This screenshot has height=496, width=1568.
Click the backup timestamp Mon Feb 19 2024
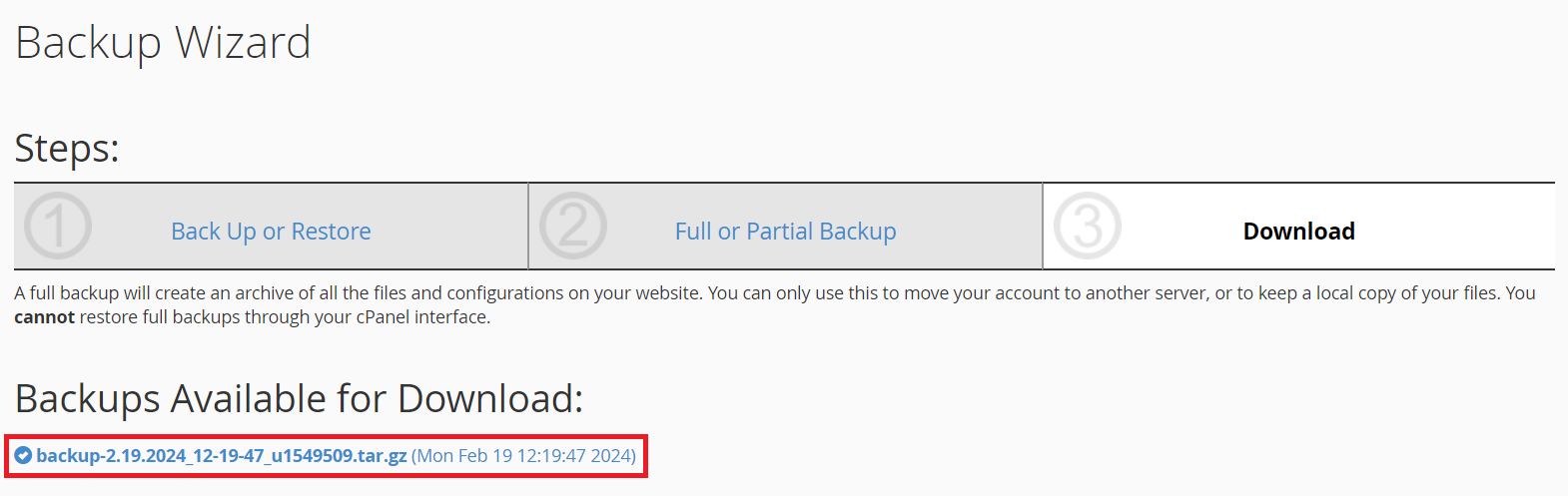click(523, 456)
